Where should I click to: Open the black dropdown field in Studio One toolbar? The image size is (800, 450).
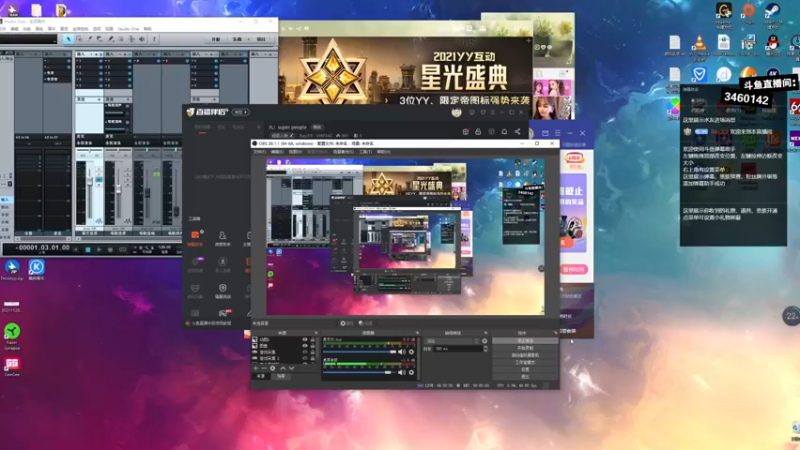(x=29, y=39)
